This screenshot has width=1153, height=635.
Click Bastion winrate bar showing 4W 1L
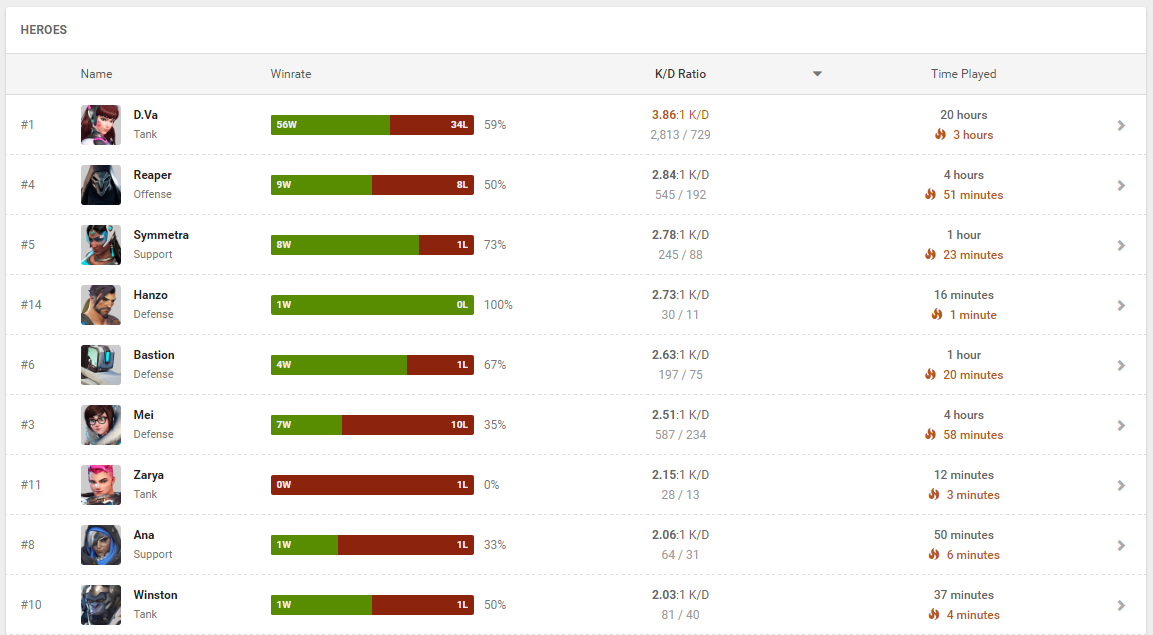point(372,365)
